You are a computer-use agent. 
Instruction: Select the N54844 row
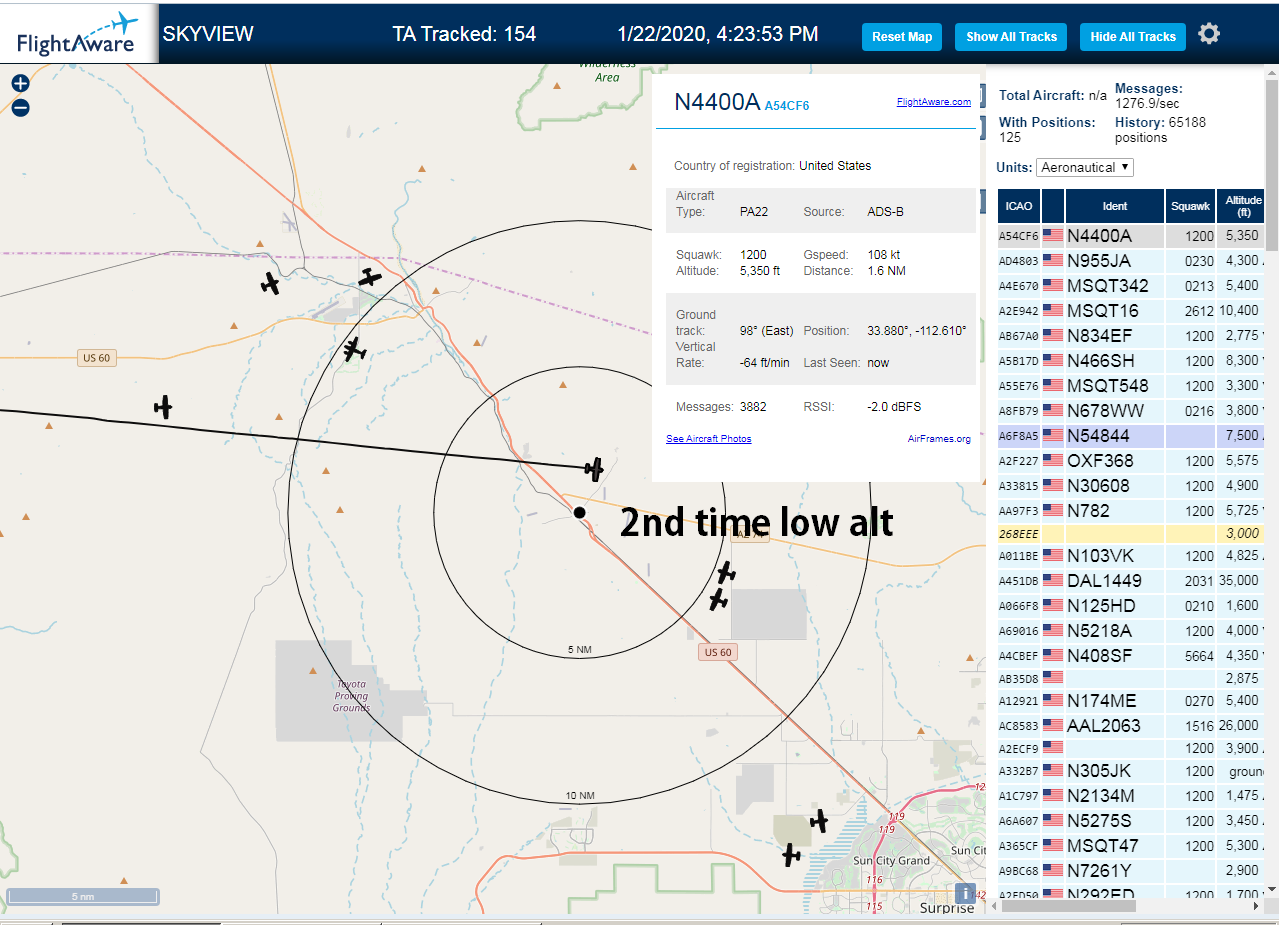pyautogui.click(x=1132, y=436)
